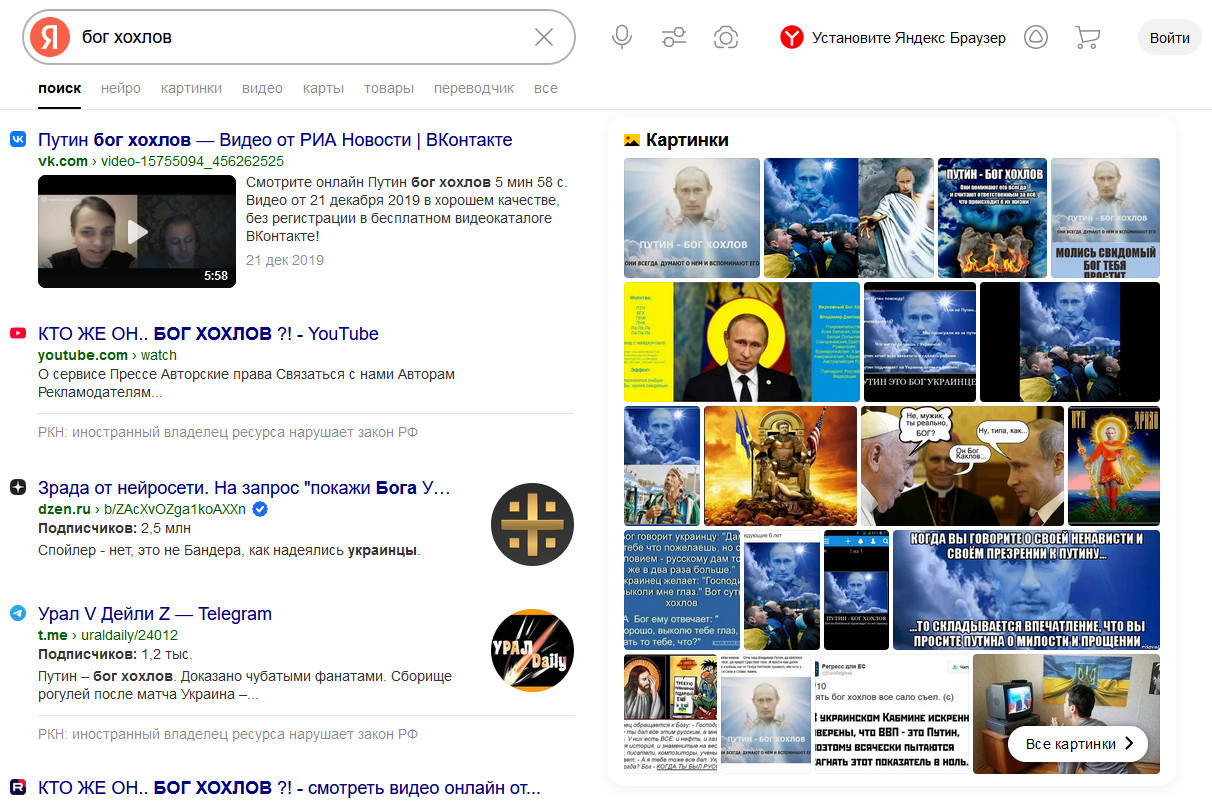Open image of man with yellow halo
Viewport: 1212px width, 801px height.
(x=742, y=342)
